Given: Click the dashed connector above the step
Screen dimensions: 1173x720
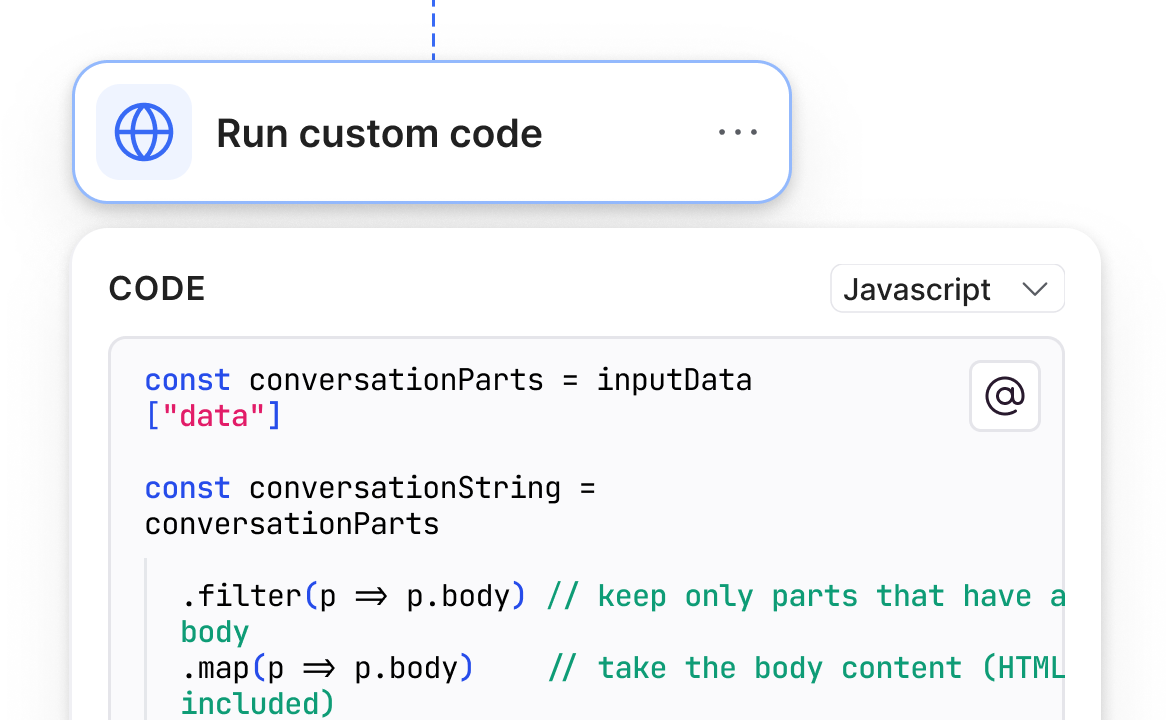Looking at the screenshot, I should click(432, 25).
